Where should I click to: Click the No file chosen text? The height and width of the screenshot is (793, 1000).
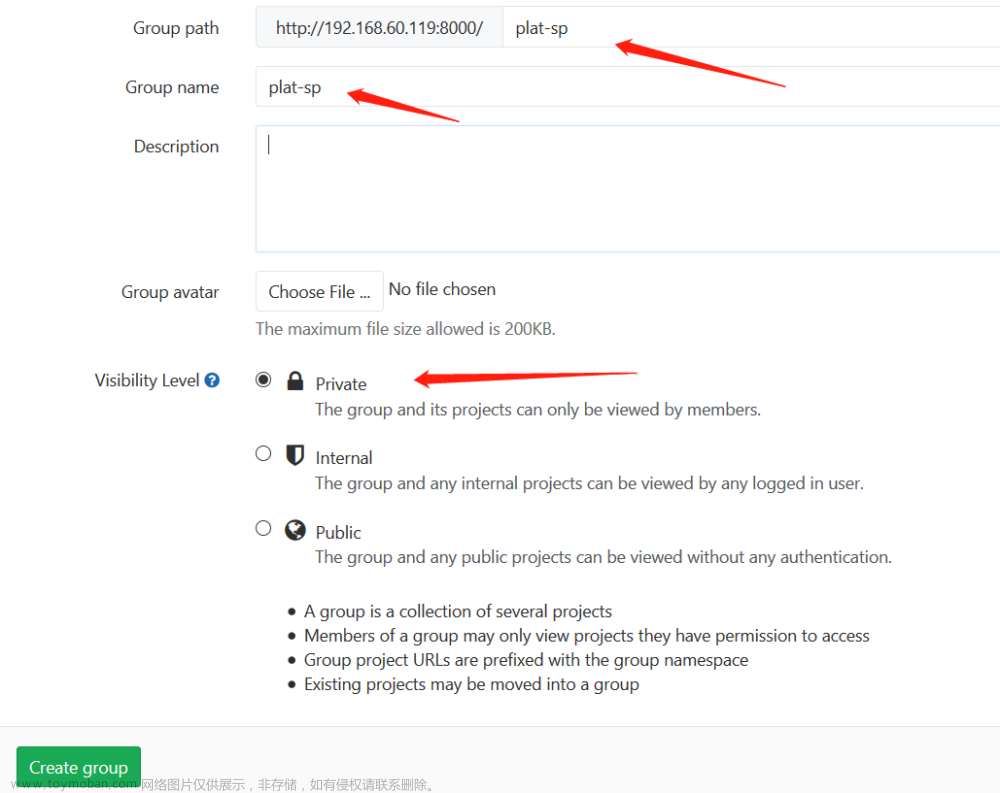pos(442,289)
